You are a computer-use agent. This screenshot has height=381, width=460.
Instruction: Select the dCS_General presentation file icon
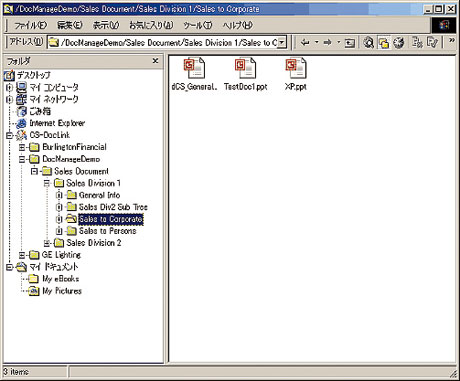tap(194, 68)
